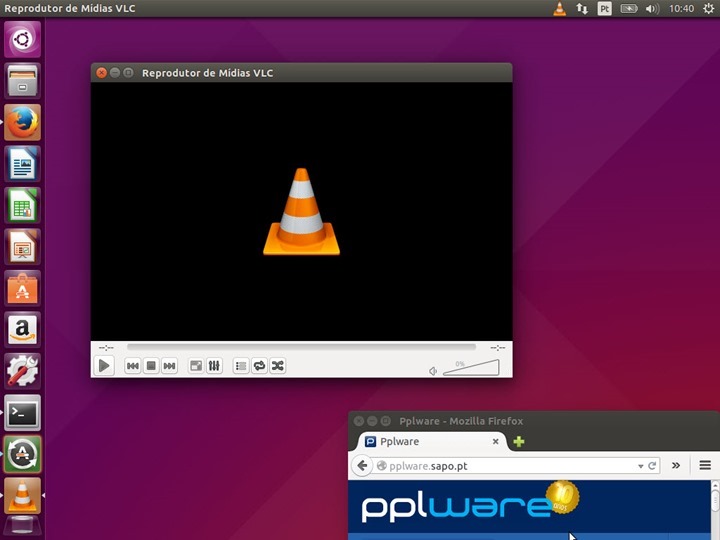This screenshot has height=540, width=720.
Task: Click VLC tray icon in top panel
Action: point(559,8)
